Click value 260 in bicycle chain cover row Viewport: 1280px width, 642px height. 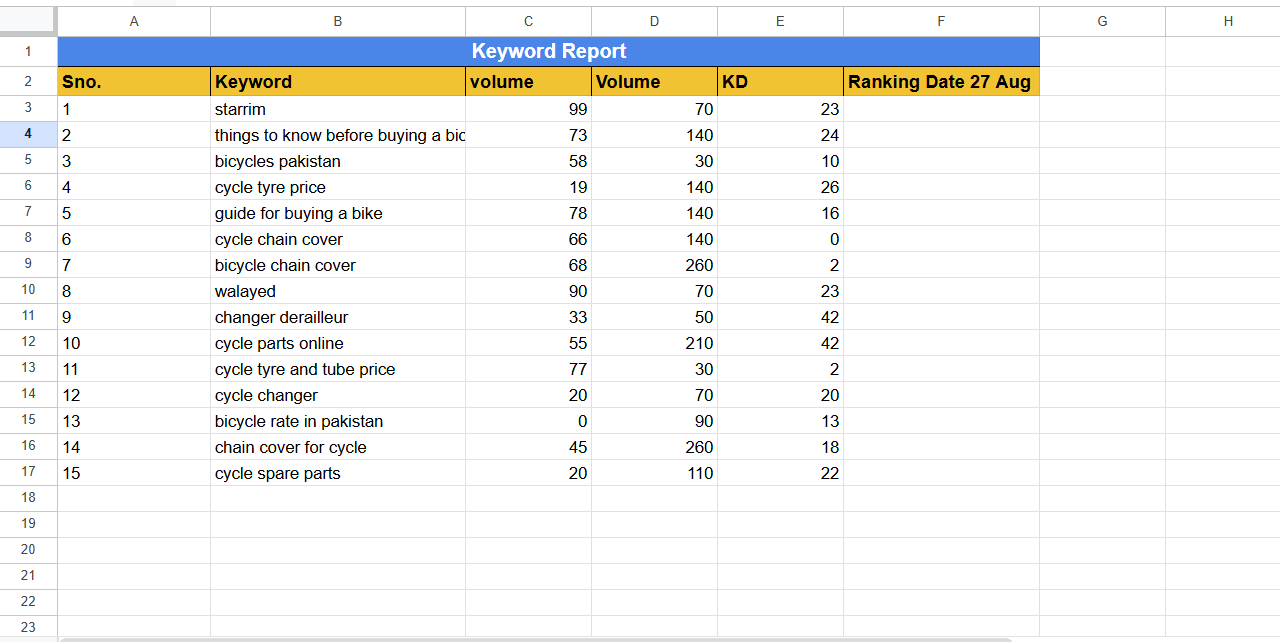[x=654, y=265]
